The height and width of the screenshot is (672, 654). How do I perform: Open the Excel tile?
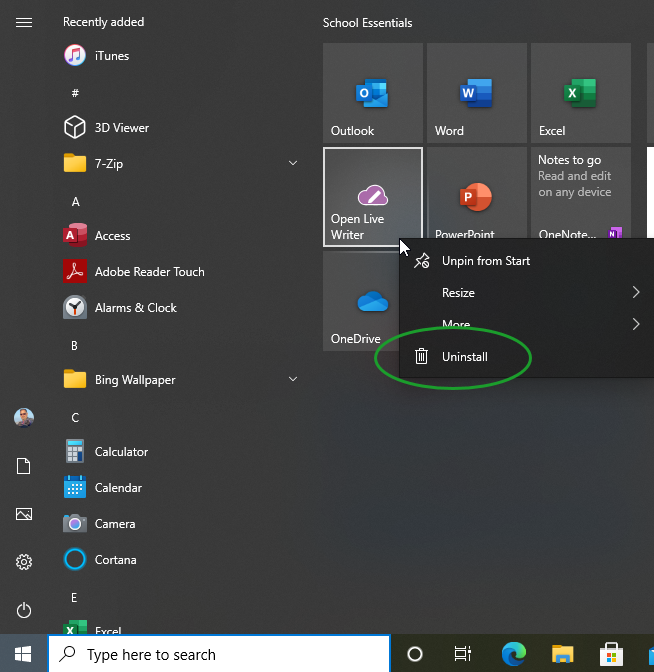pyautogui.click(x=580, y=93)
